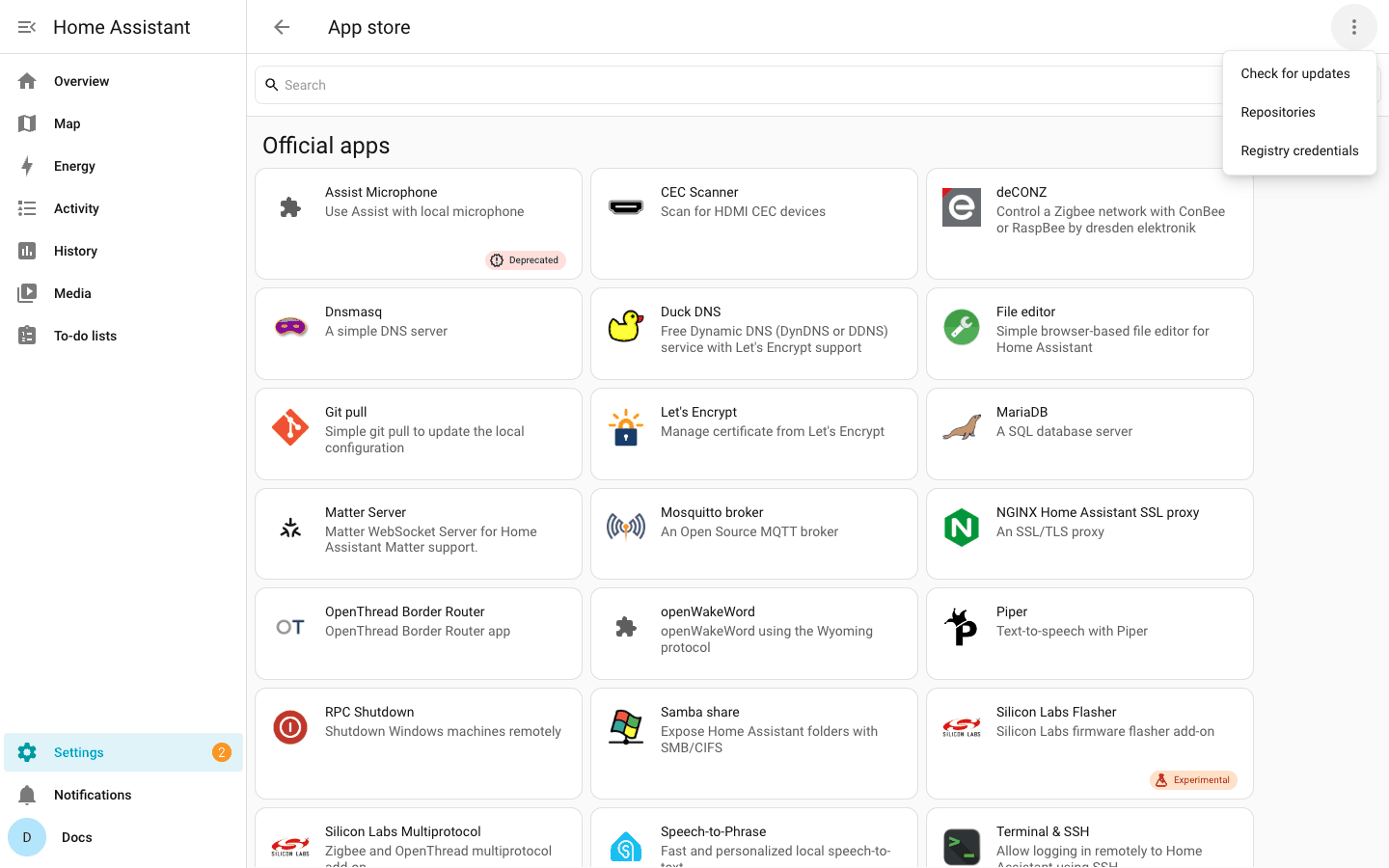Click the Map icon in sidebar
This screenshot has height=868, width=1389.
(27, 123)
